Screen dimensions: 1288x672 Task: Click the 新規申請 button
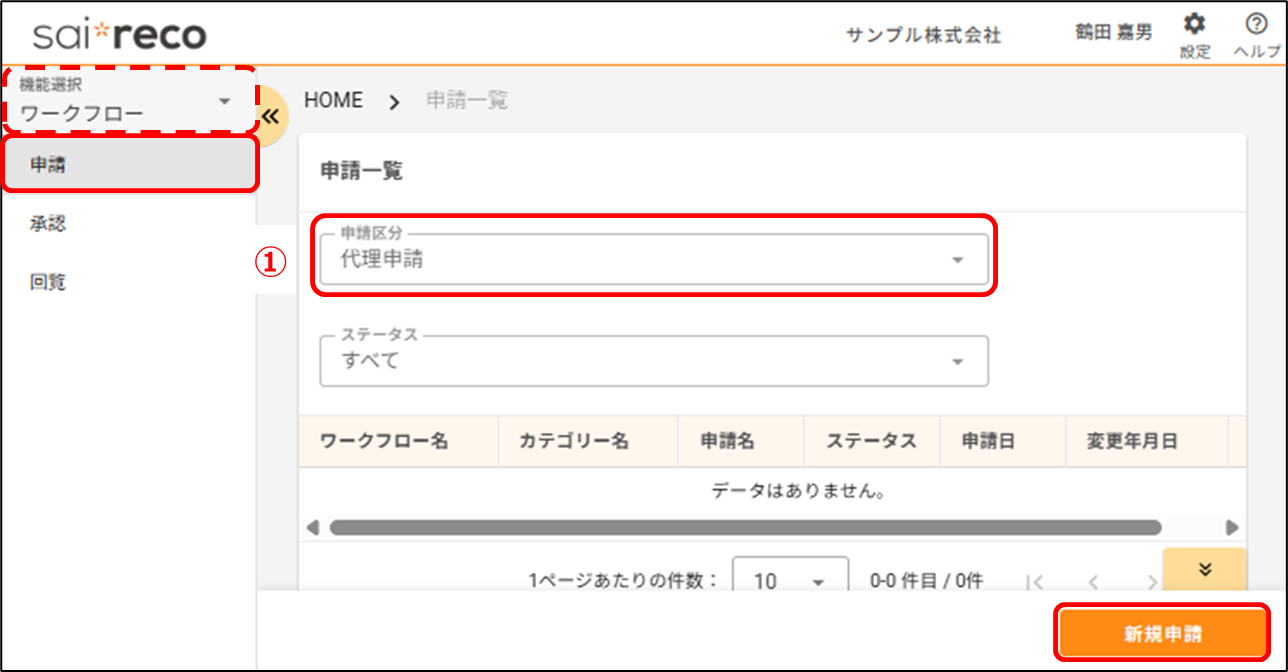[x=1162, y=633]
